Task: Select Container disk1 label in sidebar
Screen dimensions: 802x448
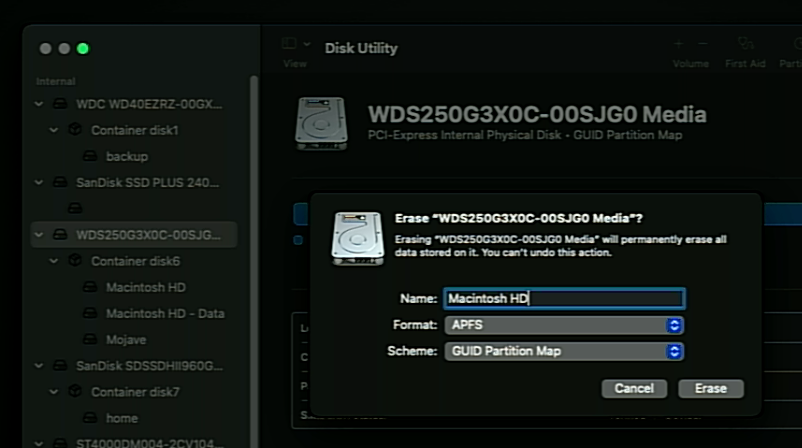Action: (135, 130)
